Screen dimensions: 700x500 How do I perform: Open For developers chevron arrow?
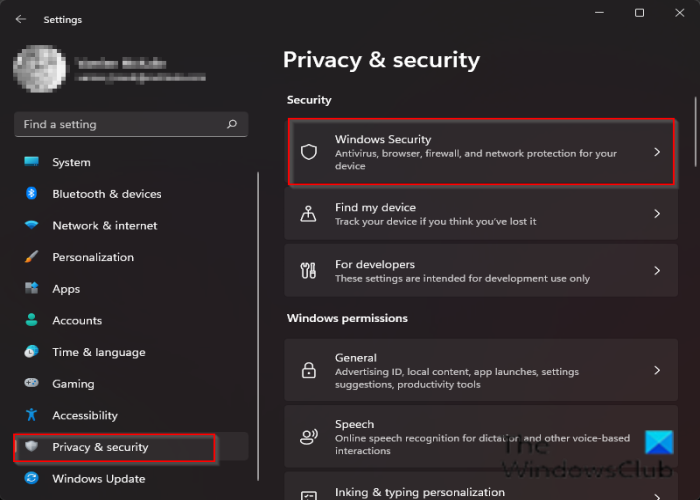[657, 271]
